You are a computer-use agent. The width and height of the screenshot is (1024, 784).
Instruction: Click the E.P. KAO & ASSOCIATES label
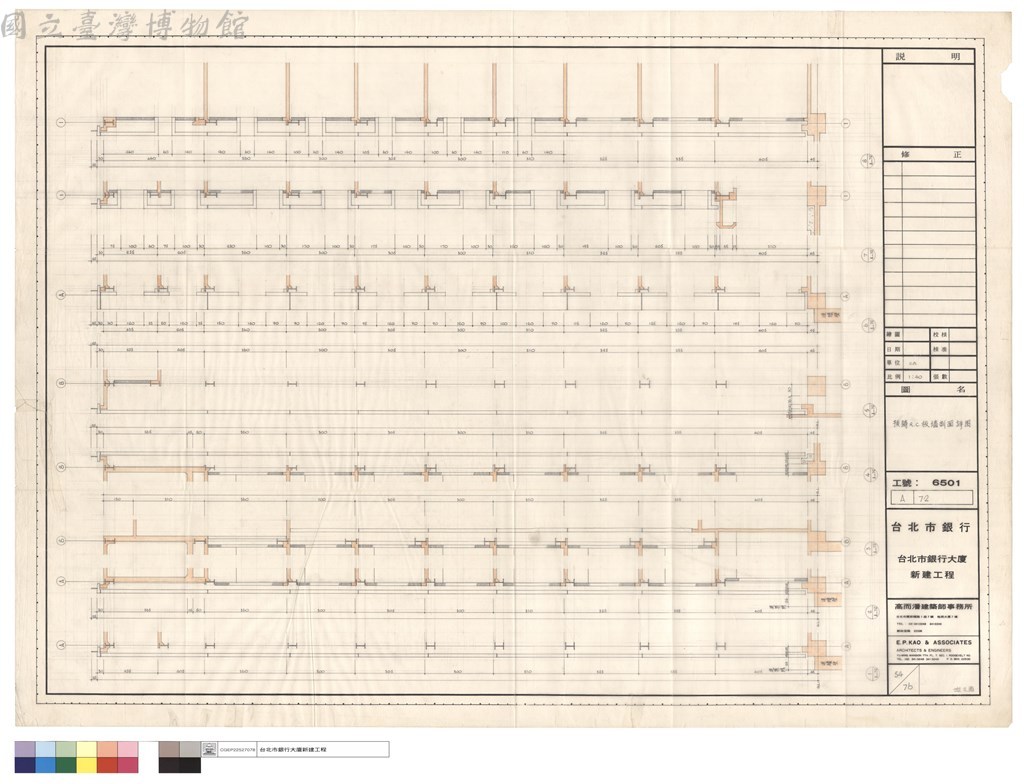click(933, 642)
